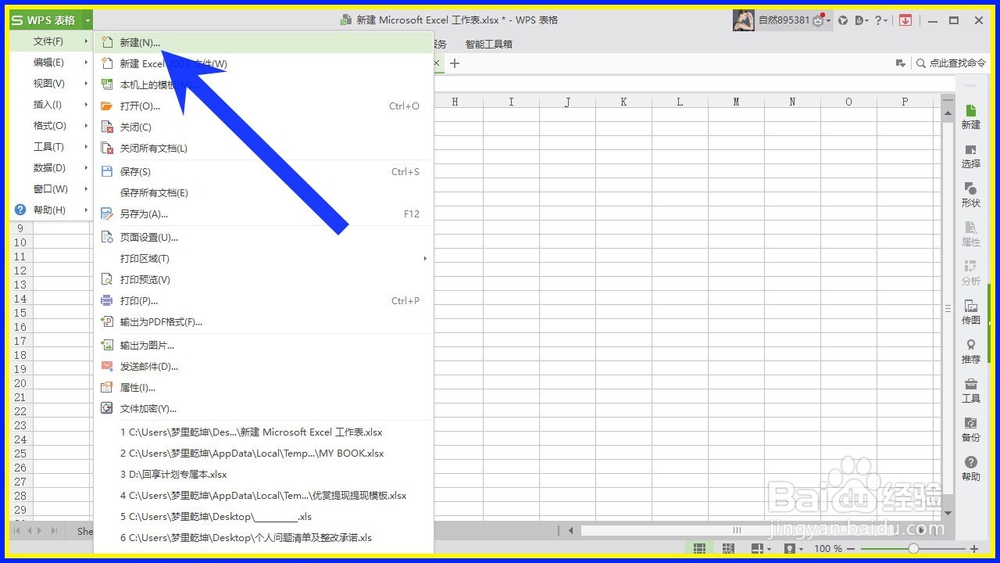This screenshot has height=563, width=1000.
Task: Click the 打印(P) printer icon
Action: (x=107, y=300)
